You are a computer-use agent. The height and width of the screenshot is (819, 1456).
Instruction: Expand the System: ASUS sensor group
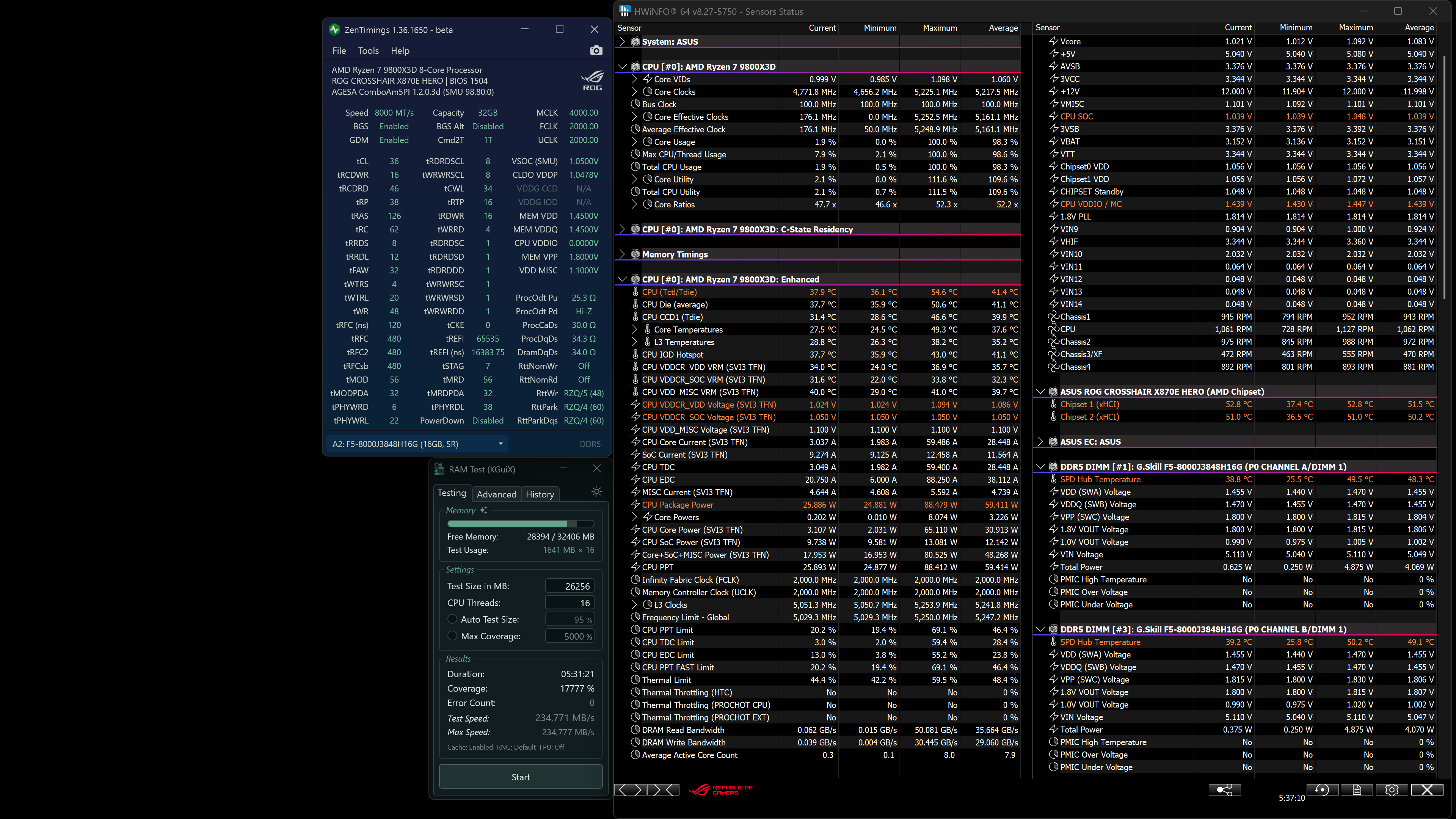click(622, 41)
